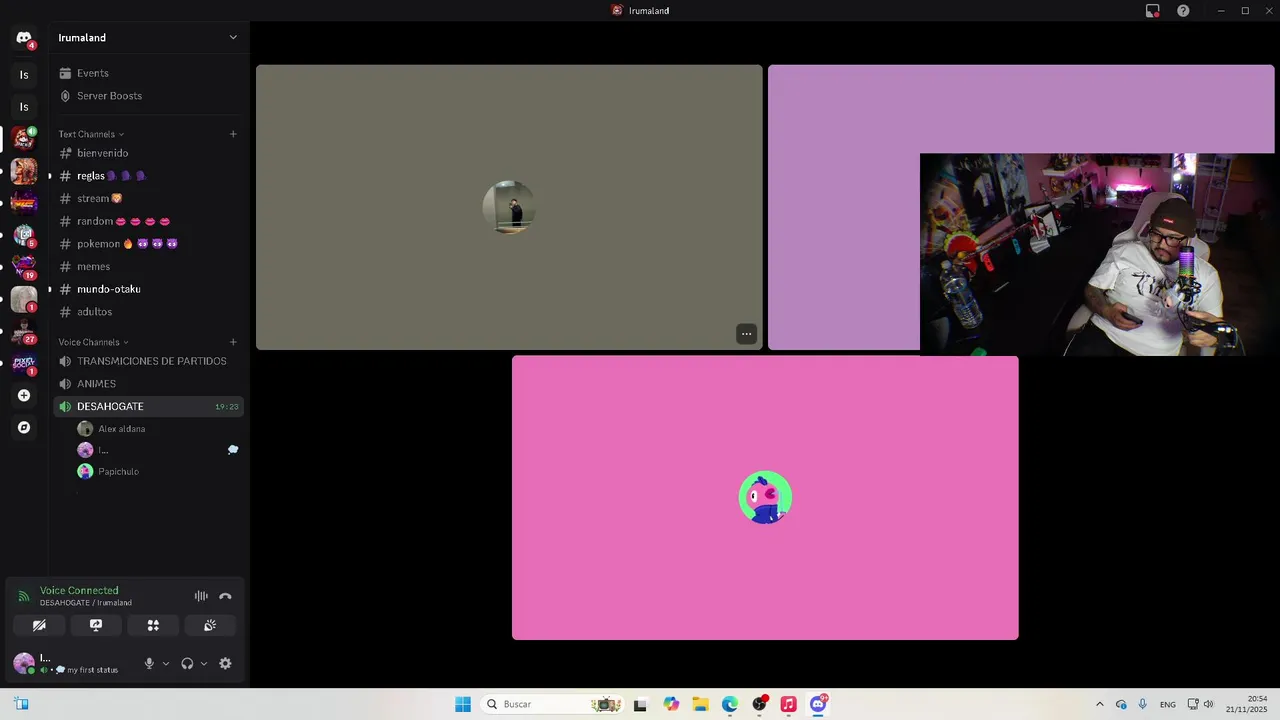1280x720 pixels.
Task: Open the ENG language indicator
Action: tap(1168, 705)
